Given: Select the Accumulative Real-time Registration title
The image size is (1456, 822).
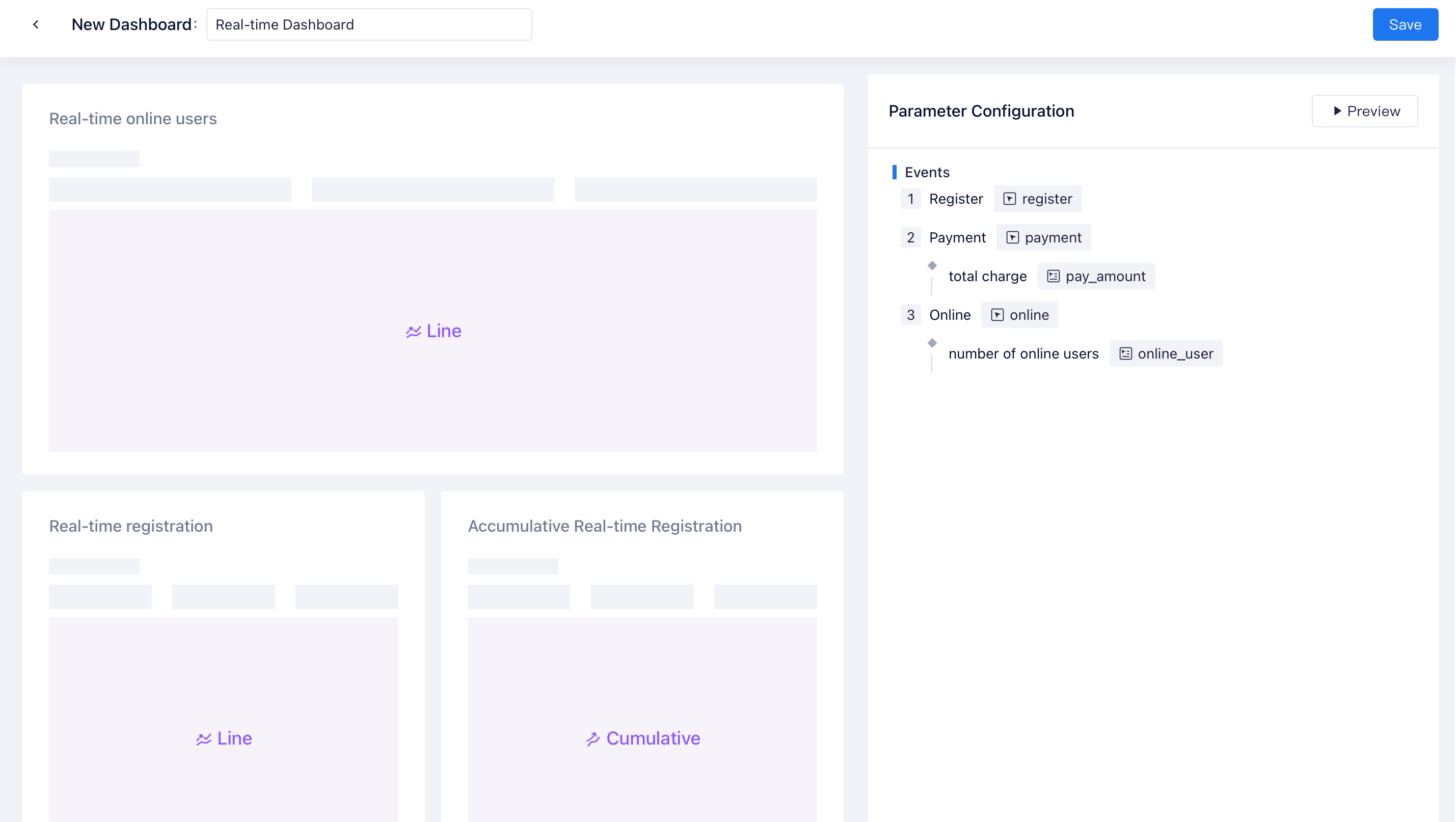Looking at the screenshot, I should point(605,526).
